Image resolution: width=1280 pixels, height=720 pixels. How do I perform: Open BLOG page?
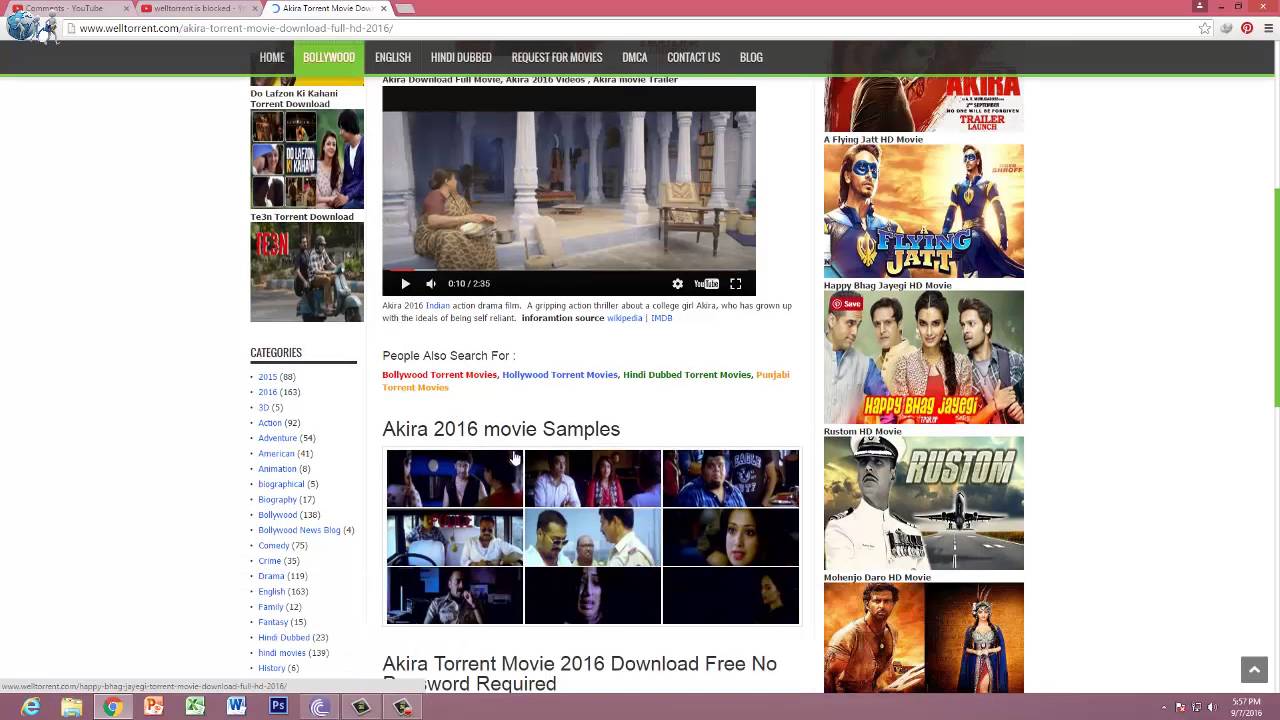click(751, 57)
